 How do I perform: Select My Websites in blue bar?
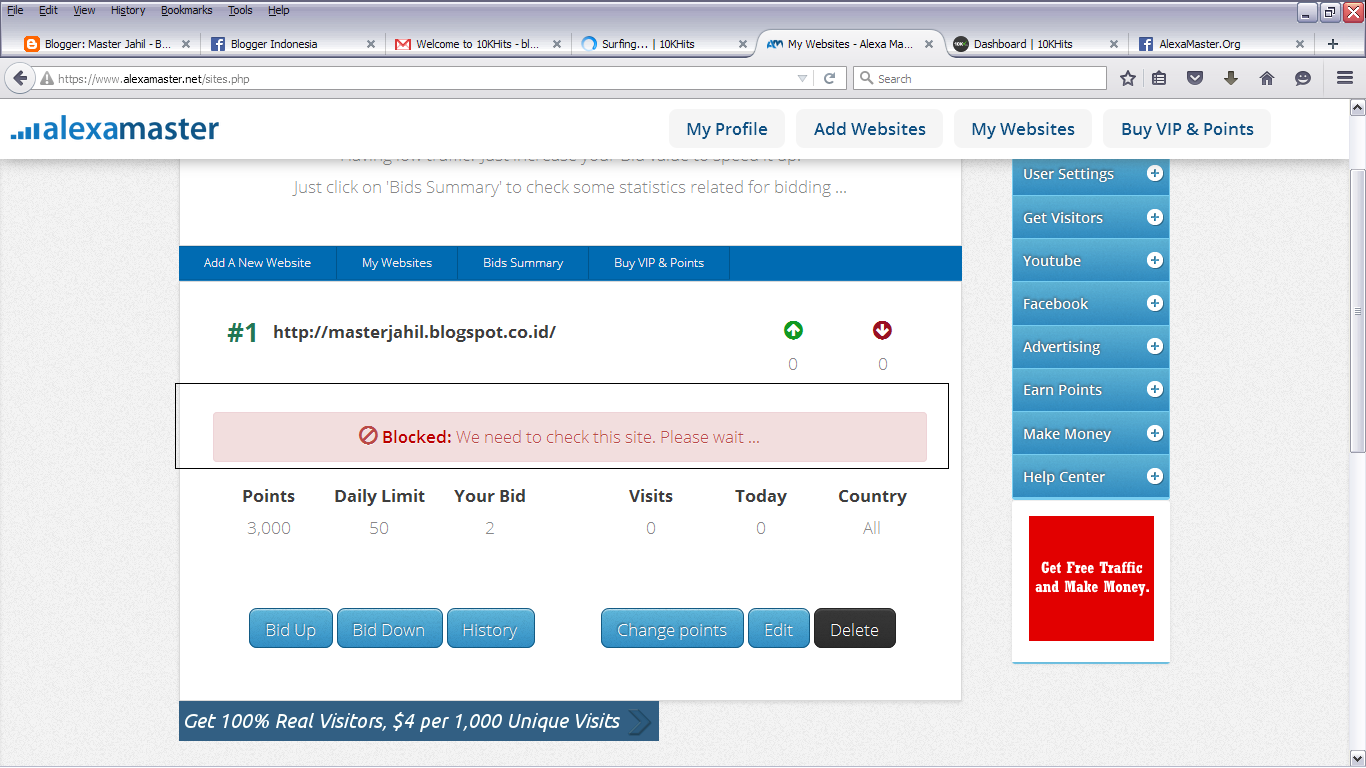click(x=397, y=263)
